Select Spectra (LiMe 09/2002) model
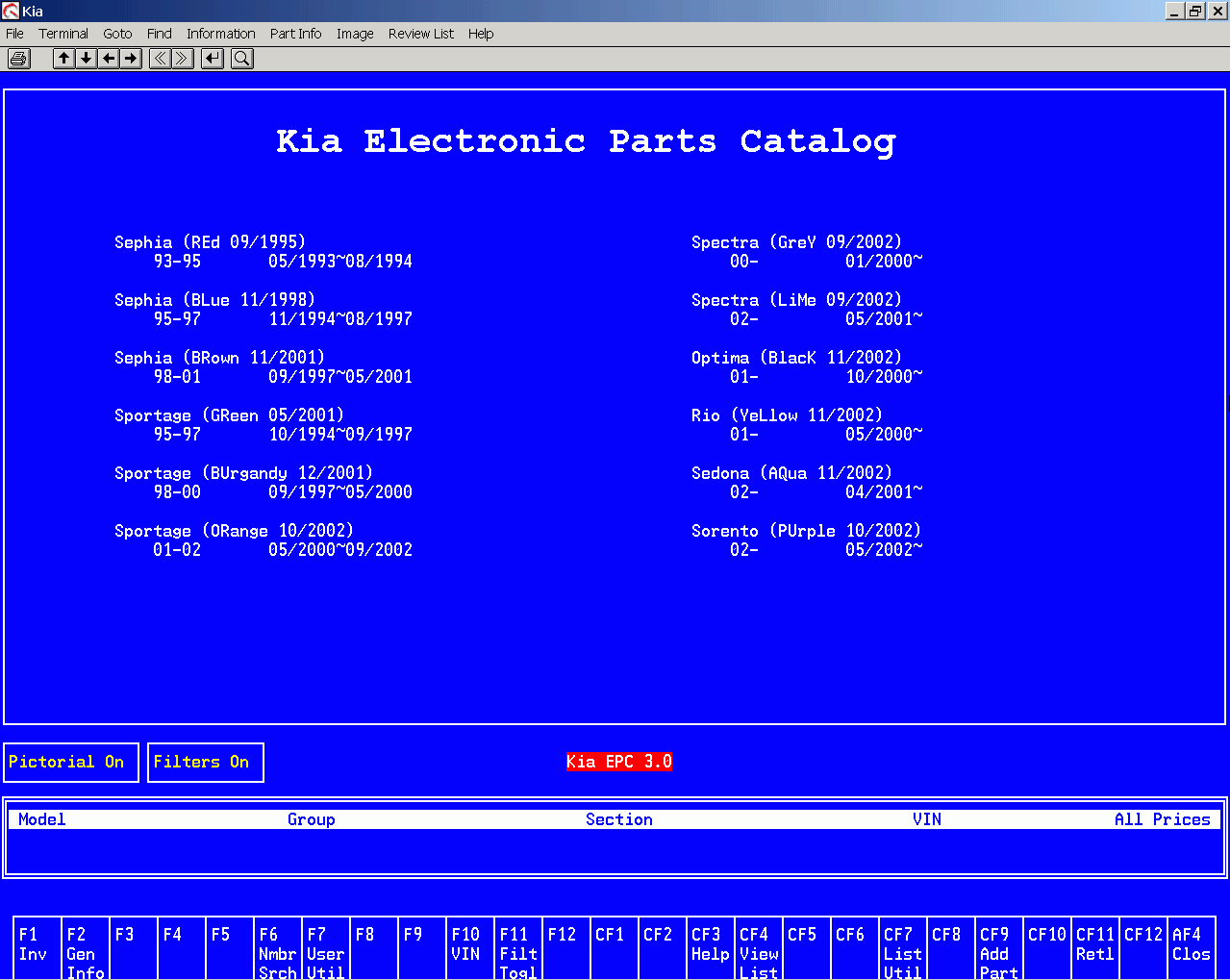Viewport: 1230px width, 980px height. click(x=796, y=300)
